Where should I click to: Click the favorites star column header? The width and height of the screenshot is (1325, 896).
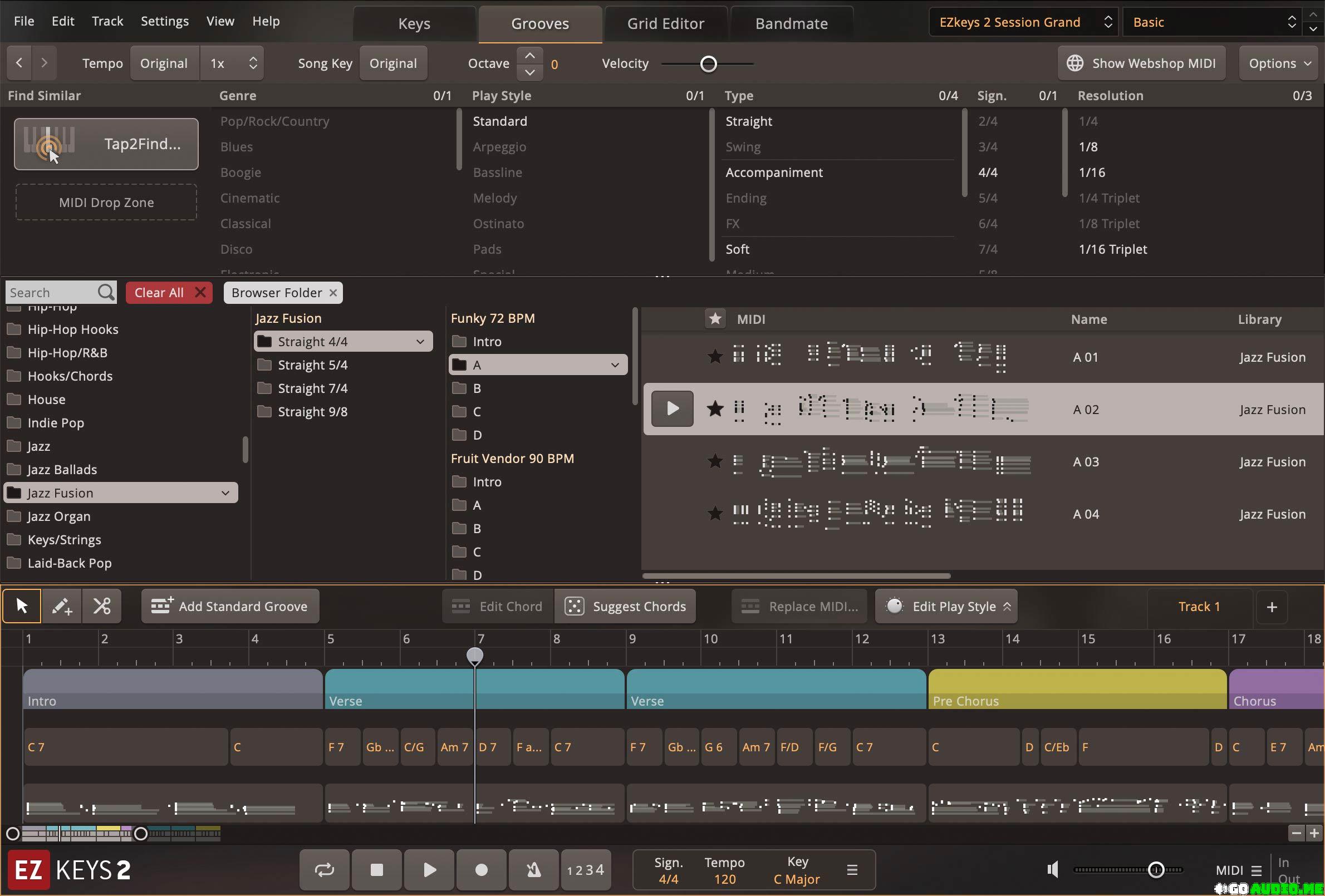click(715, 319)
